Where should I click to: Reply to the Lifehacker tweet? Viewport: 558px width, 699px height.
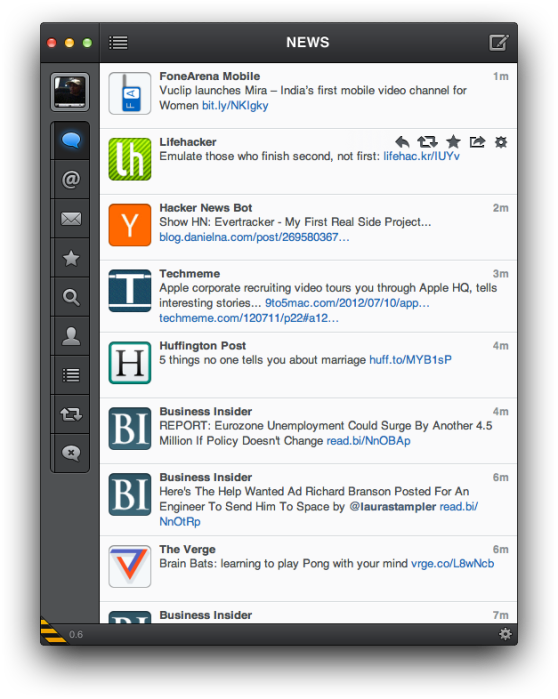[402, 142]
